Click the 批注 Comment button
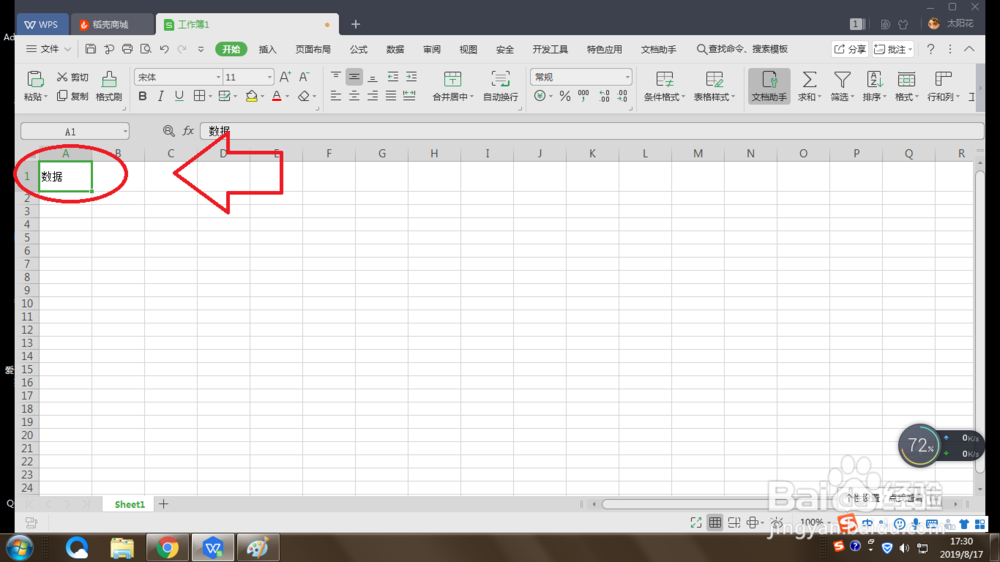Image resolution: width=1000 pixels, height=562 pixels. [893, 49]
